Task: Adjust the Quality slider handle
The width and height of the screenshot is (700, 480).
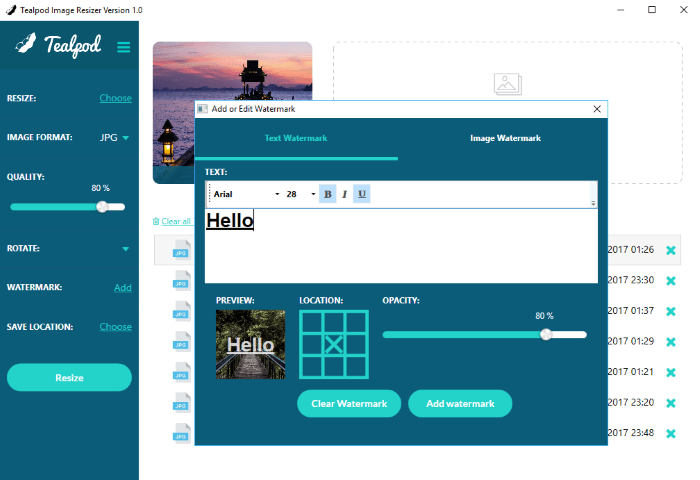Action: [x=102, y=207]
